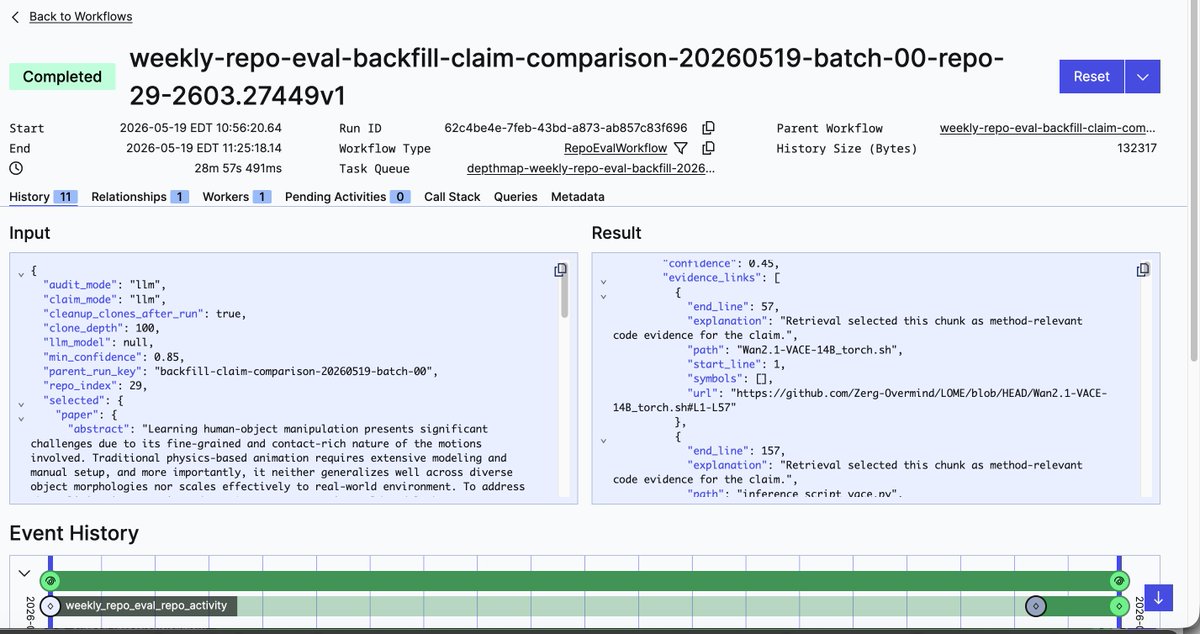The width and height of the screenshot is (1200, 634).
Task: Click the End time 11:25:18.14
Action: pos(204,148)
